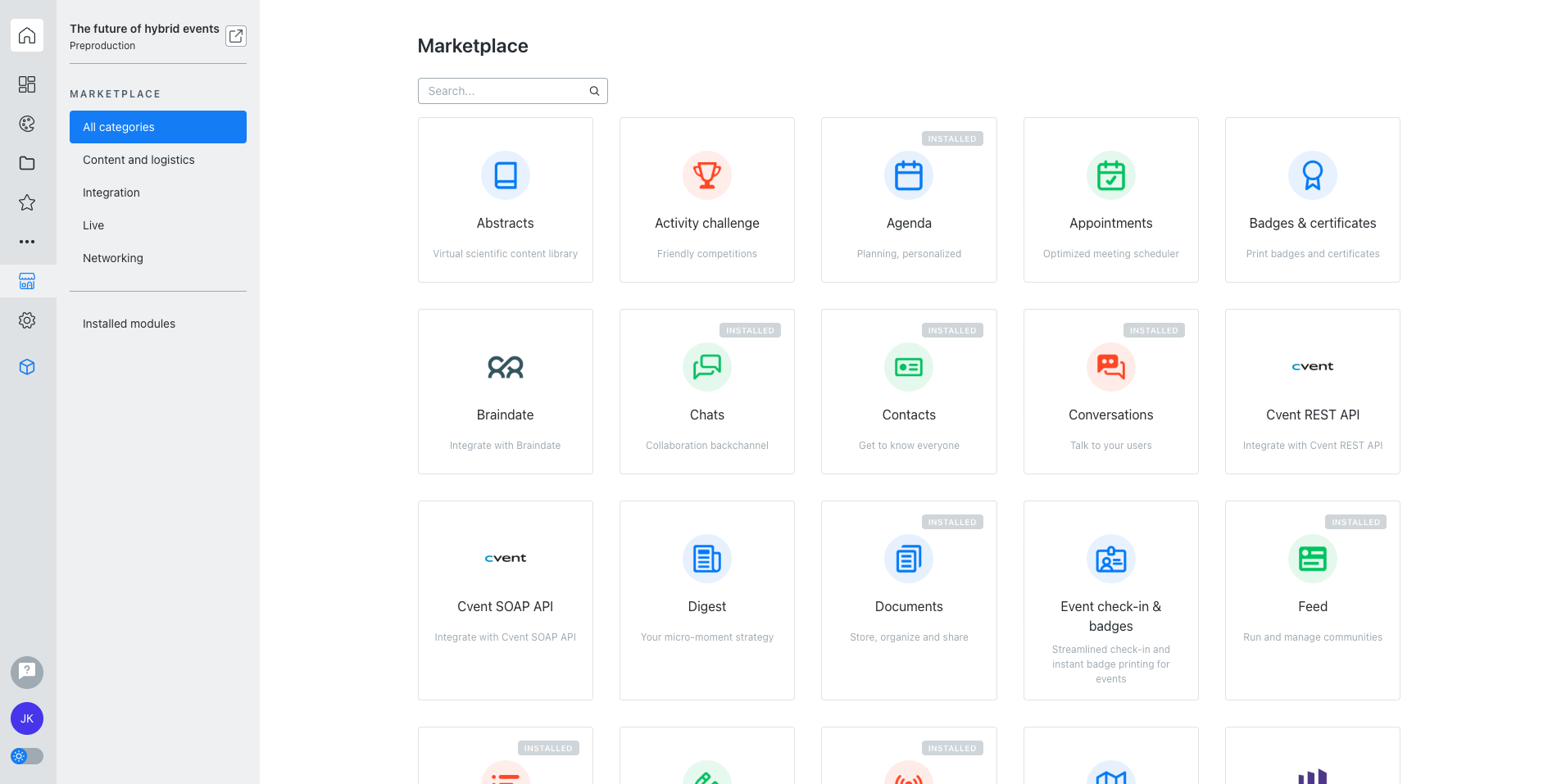Click the Event check-in badge icon

point(1111,559)
